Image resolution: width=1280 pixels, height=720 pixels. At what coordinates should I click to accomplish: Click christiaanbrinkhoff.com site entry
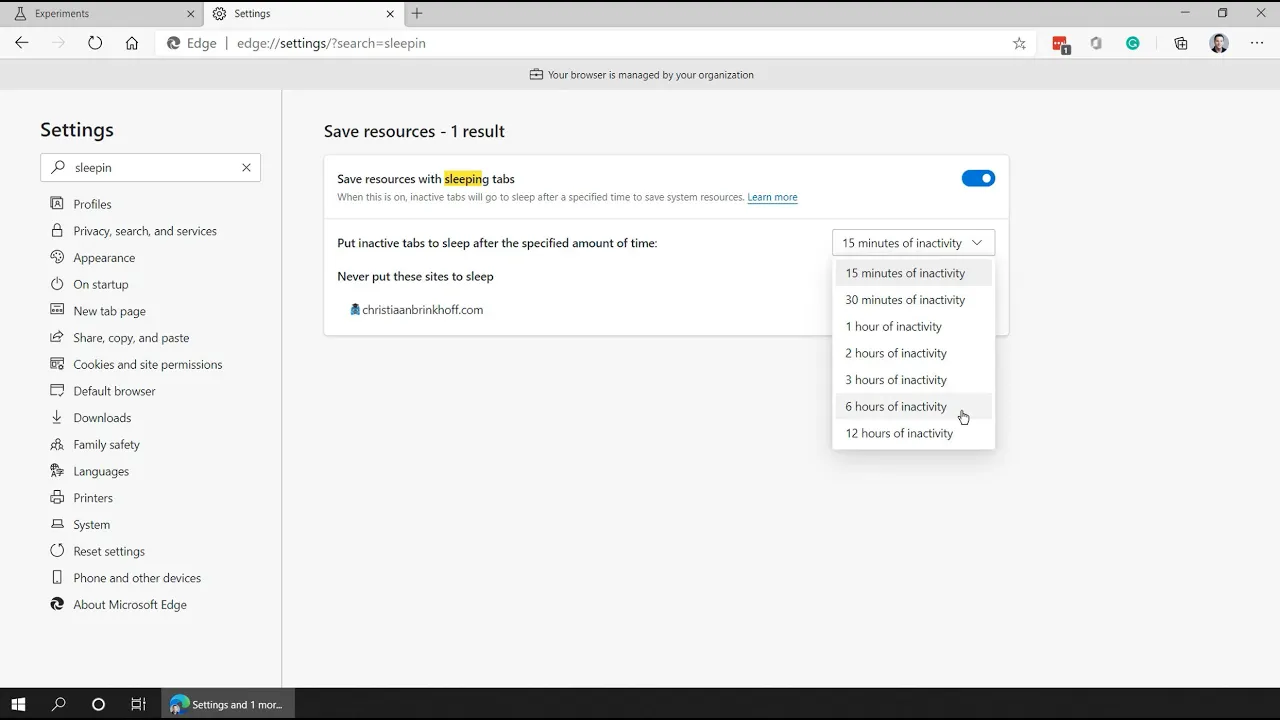[423, 310]
